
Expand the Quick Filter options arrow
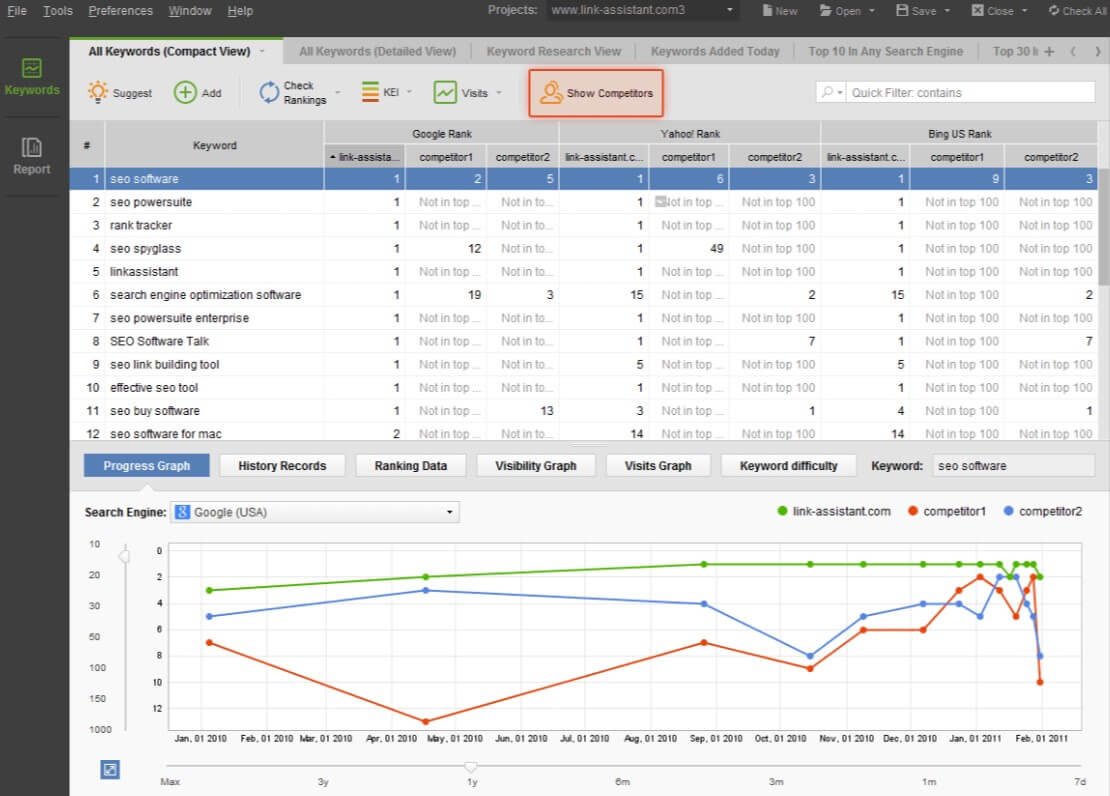840,93
